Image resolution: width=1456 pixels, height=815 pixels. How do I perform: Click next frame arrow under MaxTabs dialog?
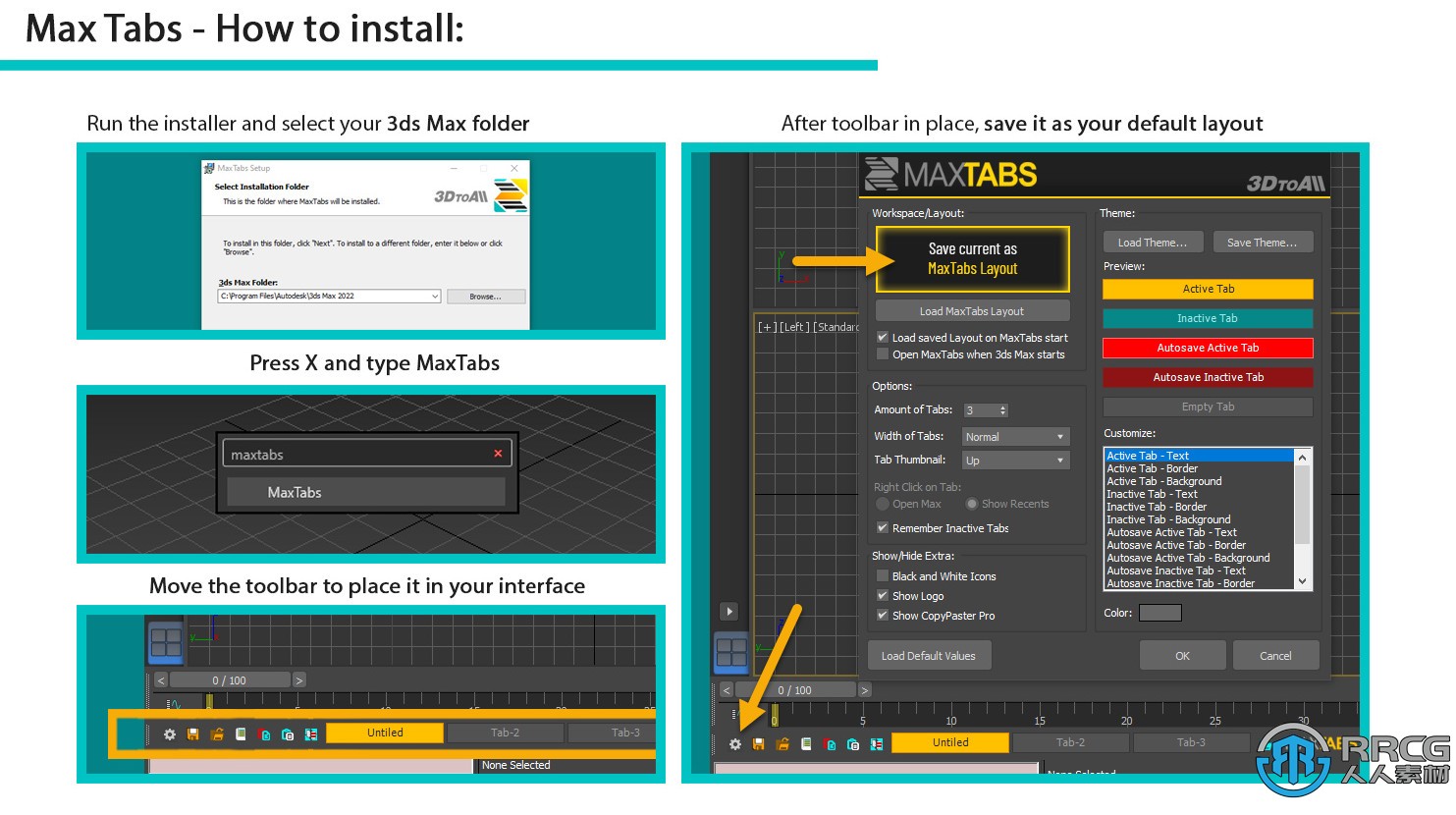point(865,690)
